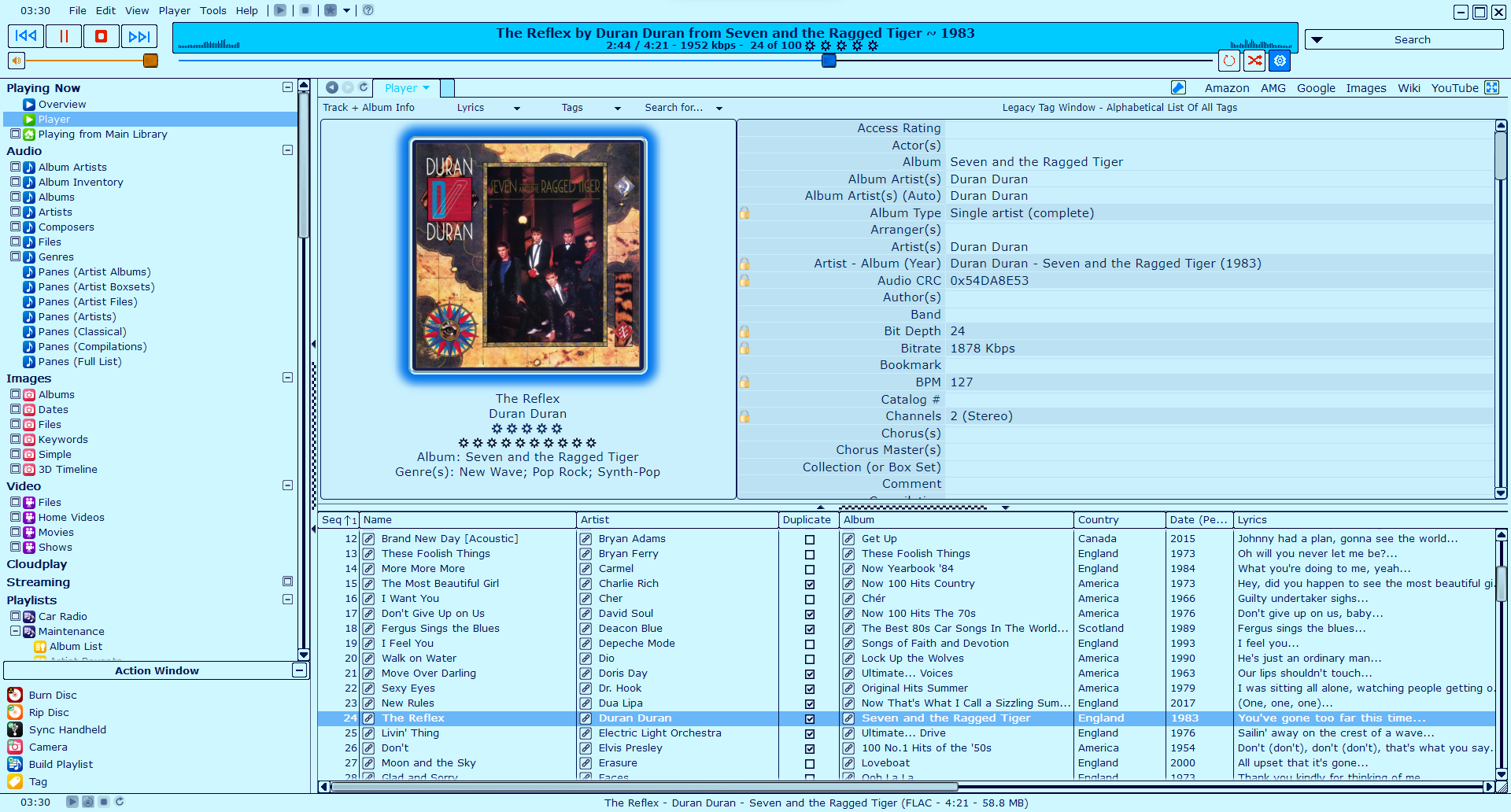The height and width of the screenshot is (812, 1511).
Task: Open the YouTube link
Action: (x=1454, y=88)
